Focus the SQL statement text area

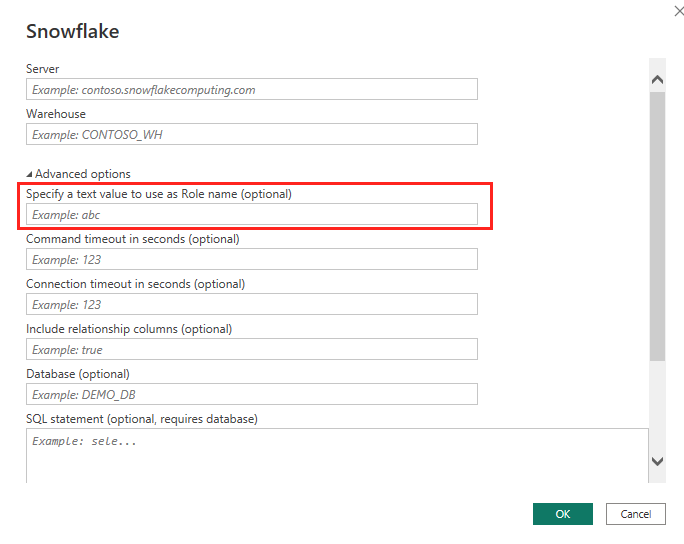(x=337, y=456)
